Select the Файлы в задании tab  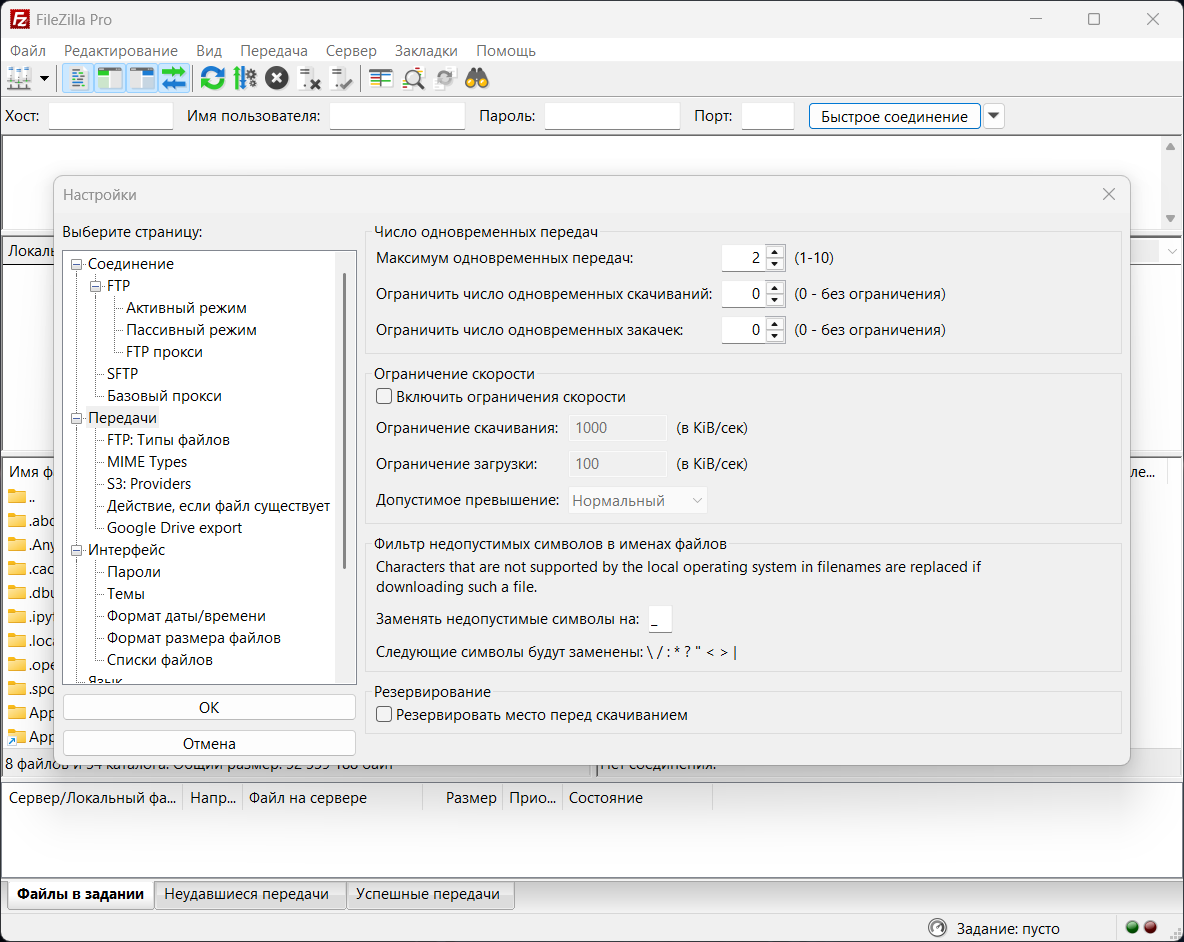80,894
